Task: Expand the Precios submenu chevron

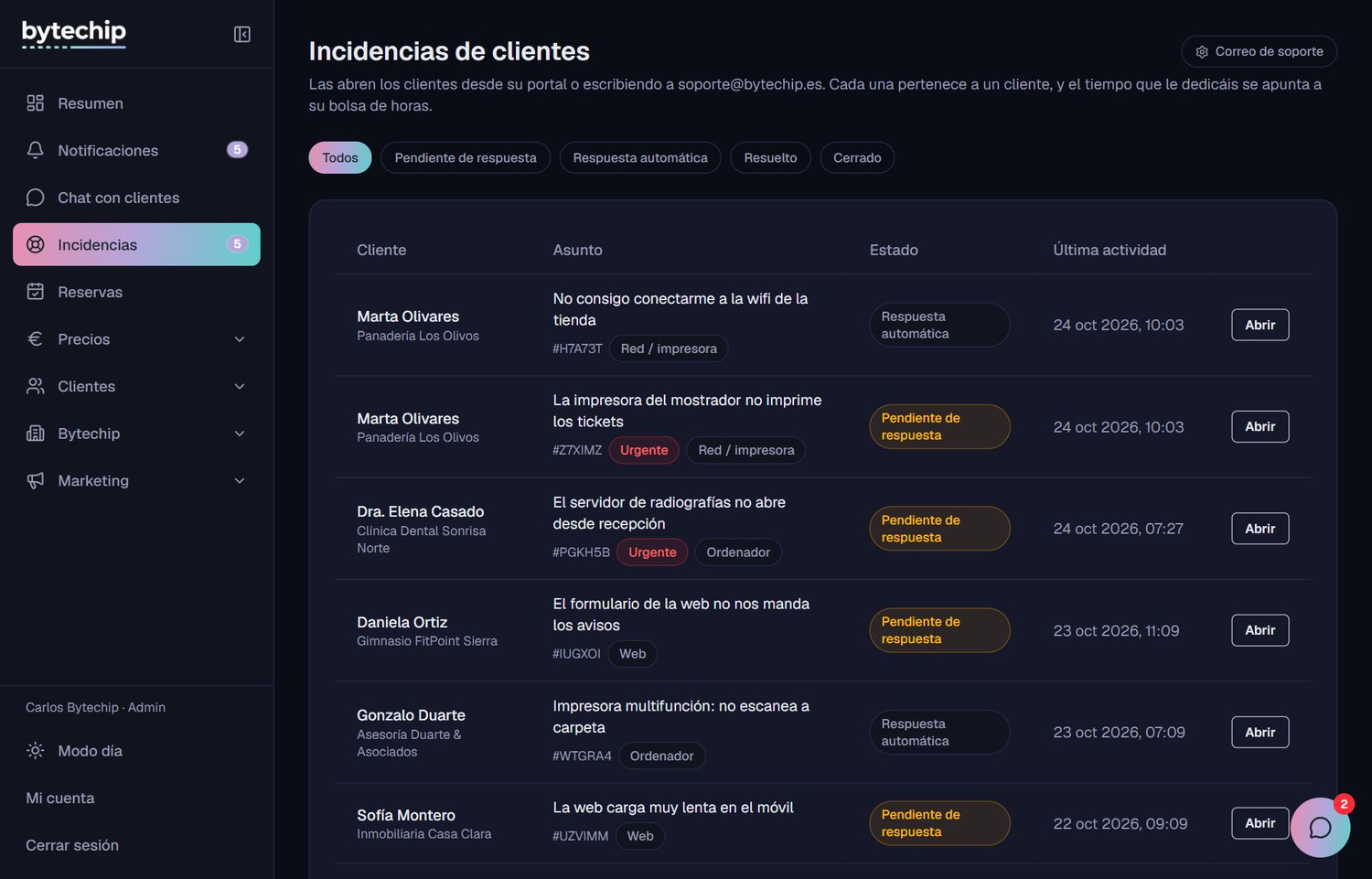Action: point(240,339)
